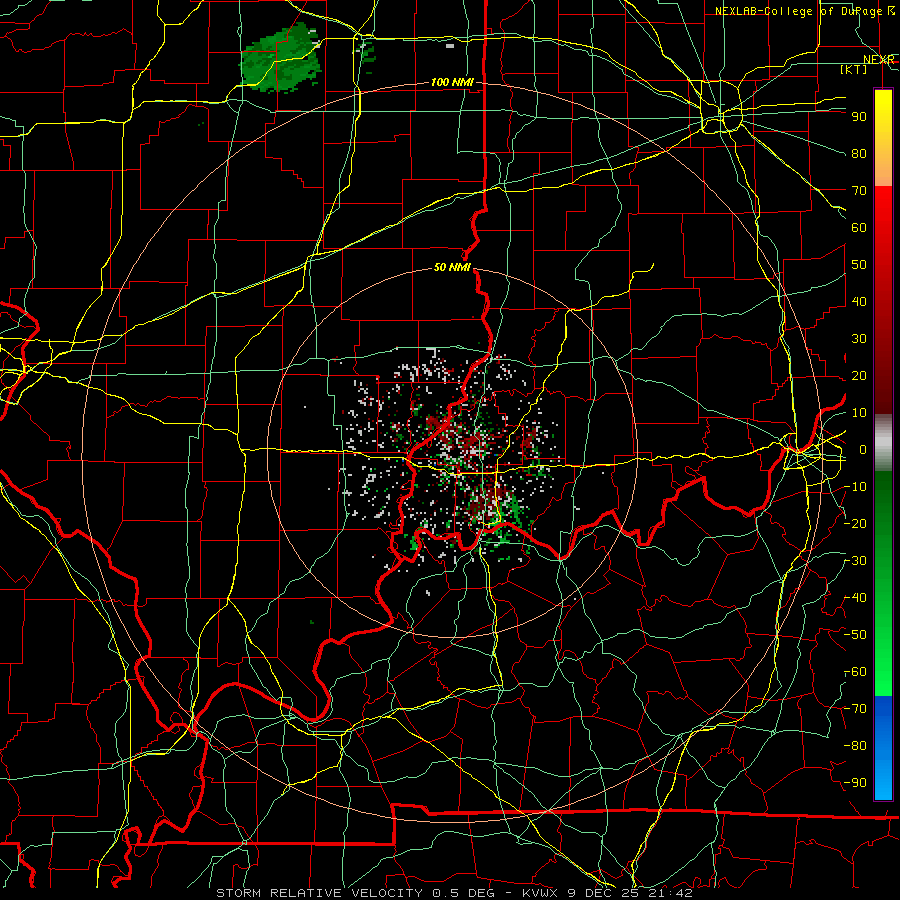
Task: Click the 90 value on velocity scale
Action: pyautogui.click(x=859, y=117)
